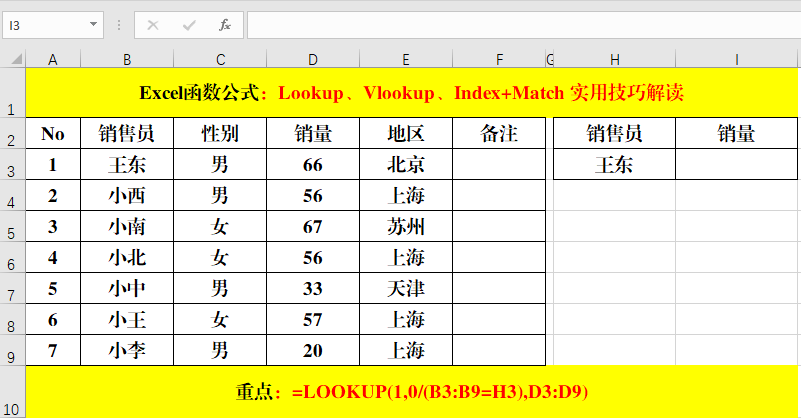The width and height of the screenshot is (801, 418).
Task: Click the '销量' header in column D
Action: [313, 133]
